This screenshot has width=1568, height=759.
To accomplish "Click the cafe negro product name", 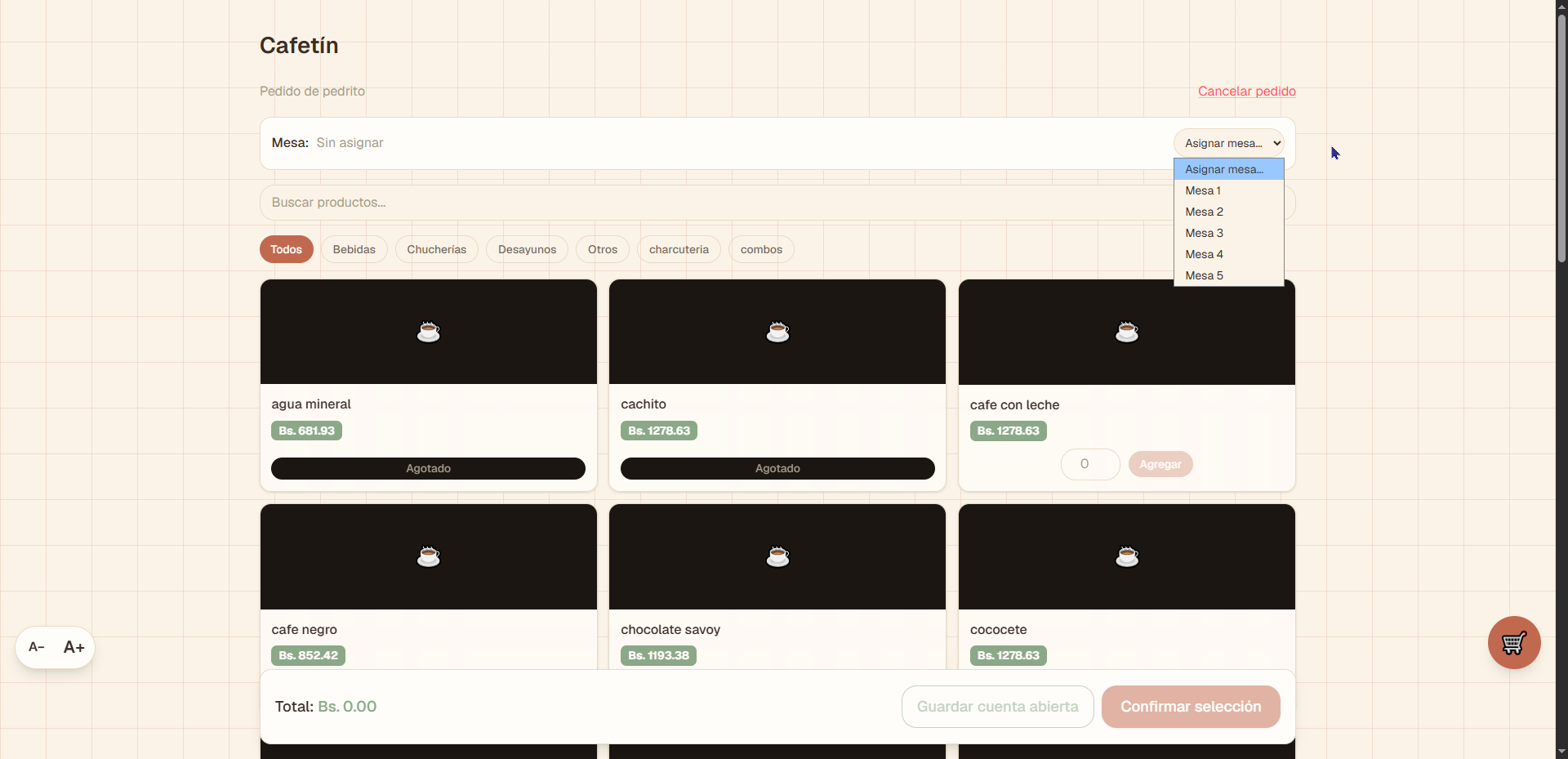I will [x=305, y=630].
